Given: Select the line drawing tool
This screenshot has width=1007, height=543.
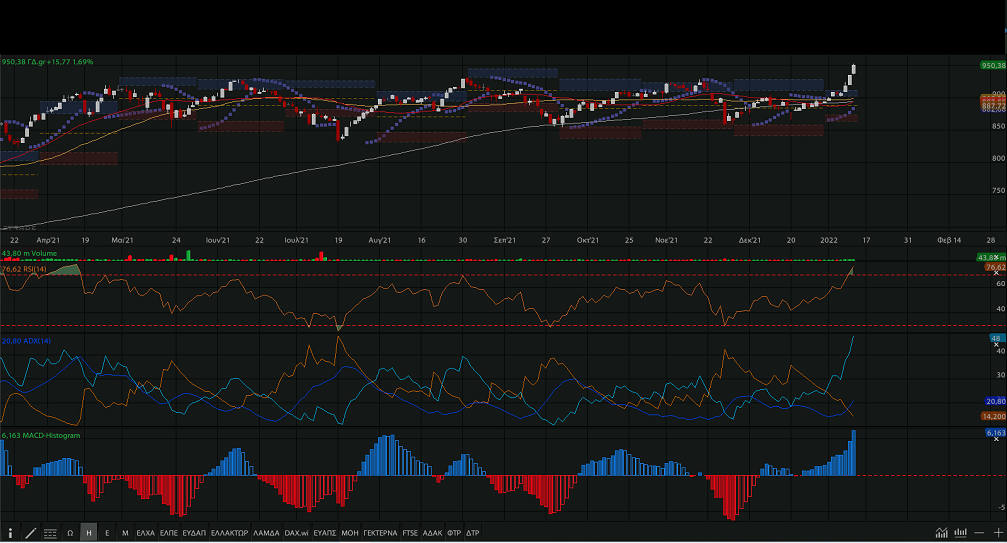Looking at the screenshot, I should (x=31, y=533).
